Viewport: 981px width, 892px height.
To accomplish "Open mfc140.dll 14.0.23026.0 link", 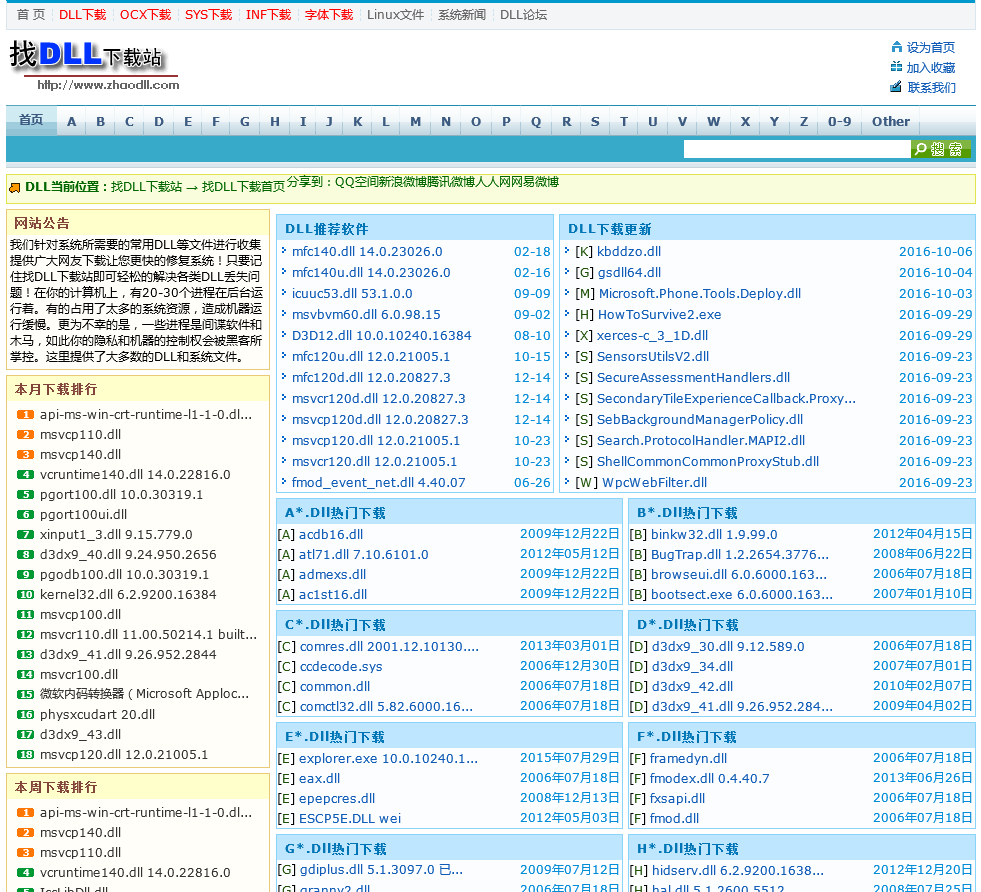I will [x=367, y=251].
